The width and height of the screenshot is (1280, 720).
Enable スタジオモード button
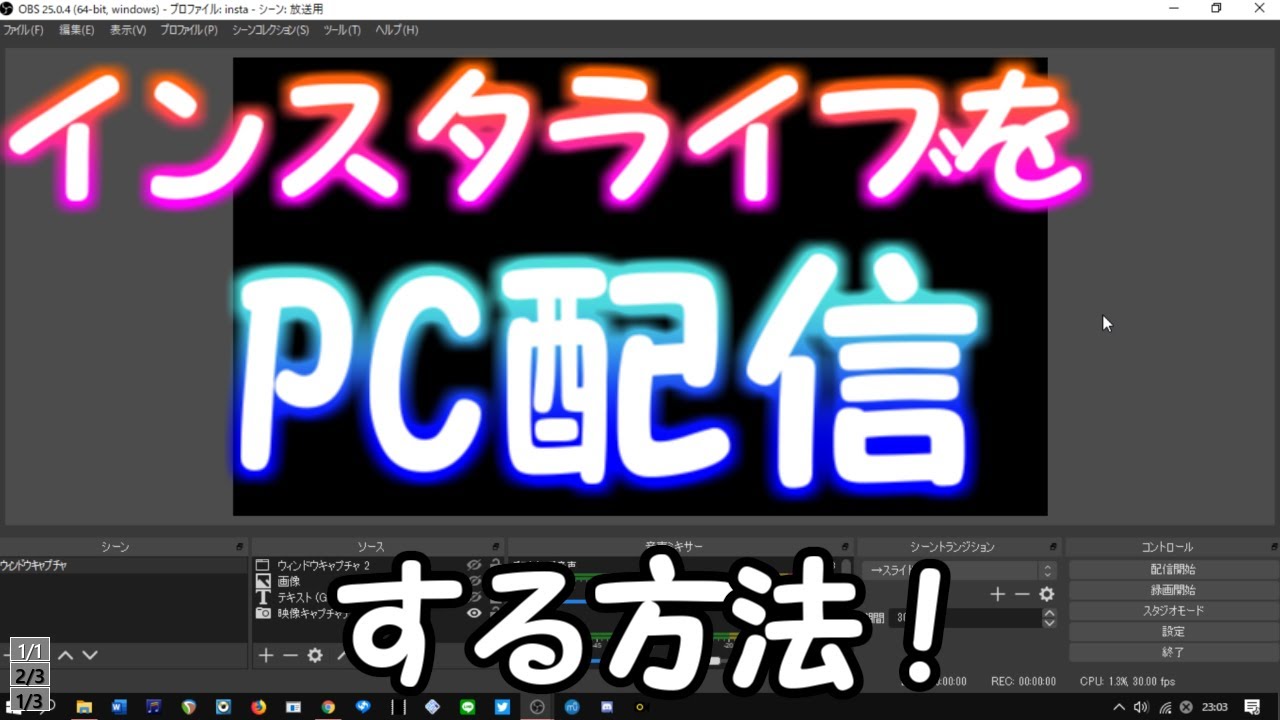pyautogui.click(x=1173, y=611)
